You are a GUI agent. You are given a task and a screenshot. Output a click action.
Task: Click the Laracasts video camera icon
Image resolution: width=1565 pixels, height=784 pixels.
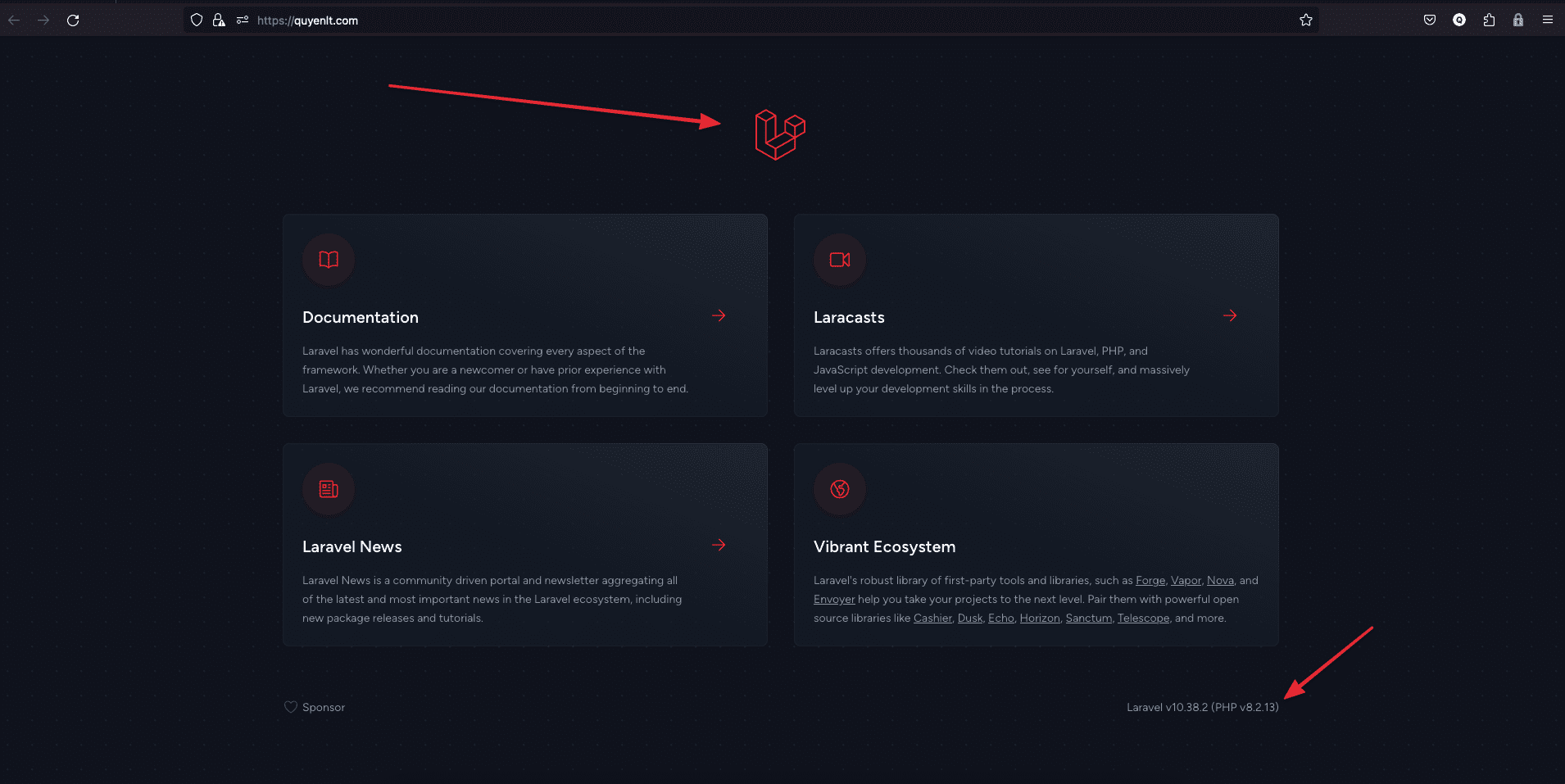click(840, 260)
